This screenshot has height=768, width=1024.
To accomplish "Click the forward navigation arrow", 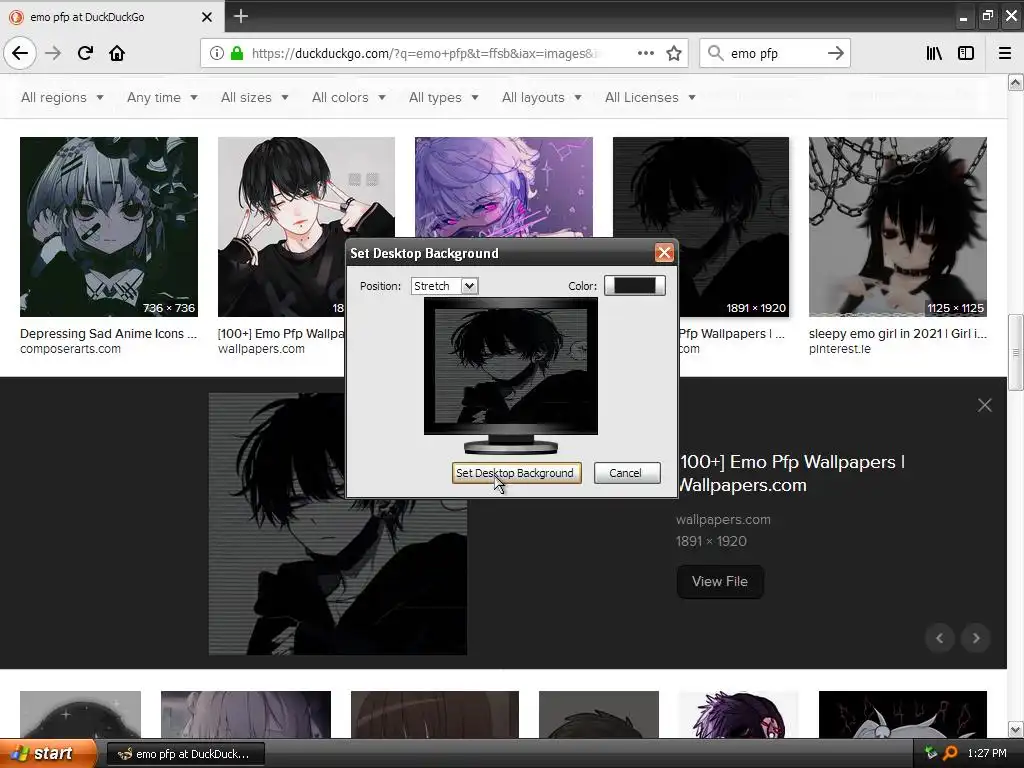I will tap(53, 53).
